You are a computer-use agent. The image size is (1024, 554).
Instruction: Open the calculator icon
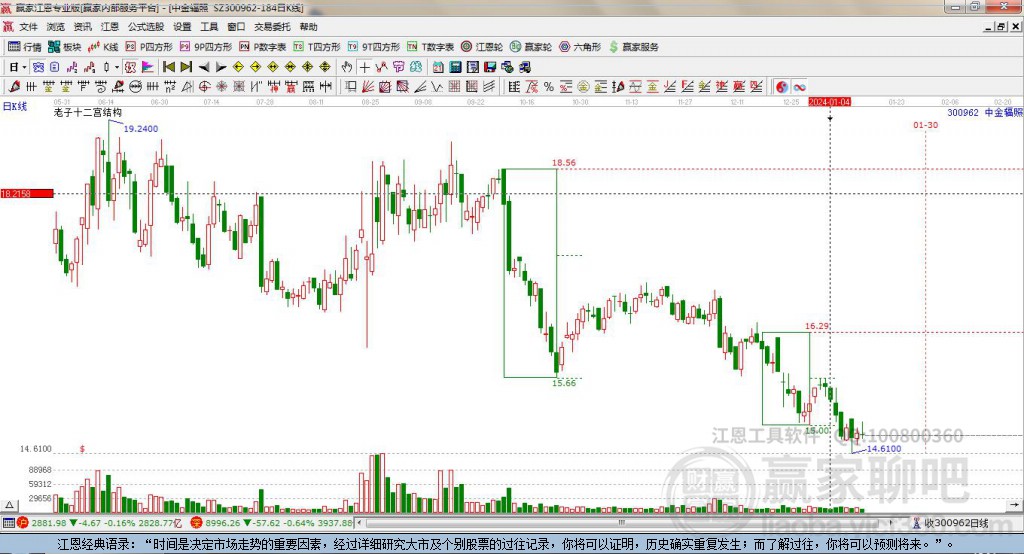[456, 67]
